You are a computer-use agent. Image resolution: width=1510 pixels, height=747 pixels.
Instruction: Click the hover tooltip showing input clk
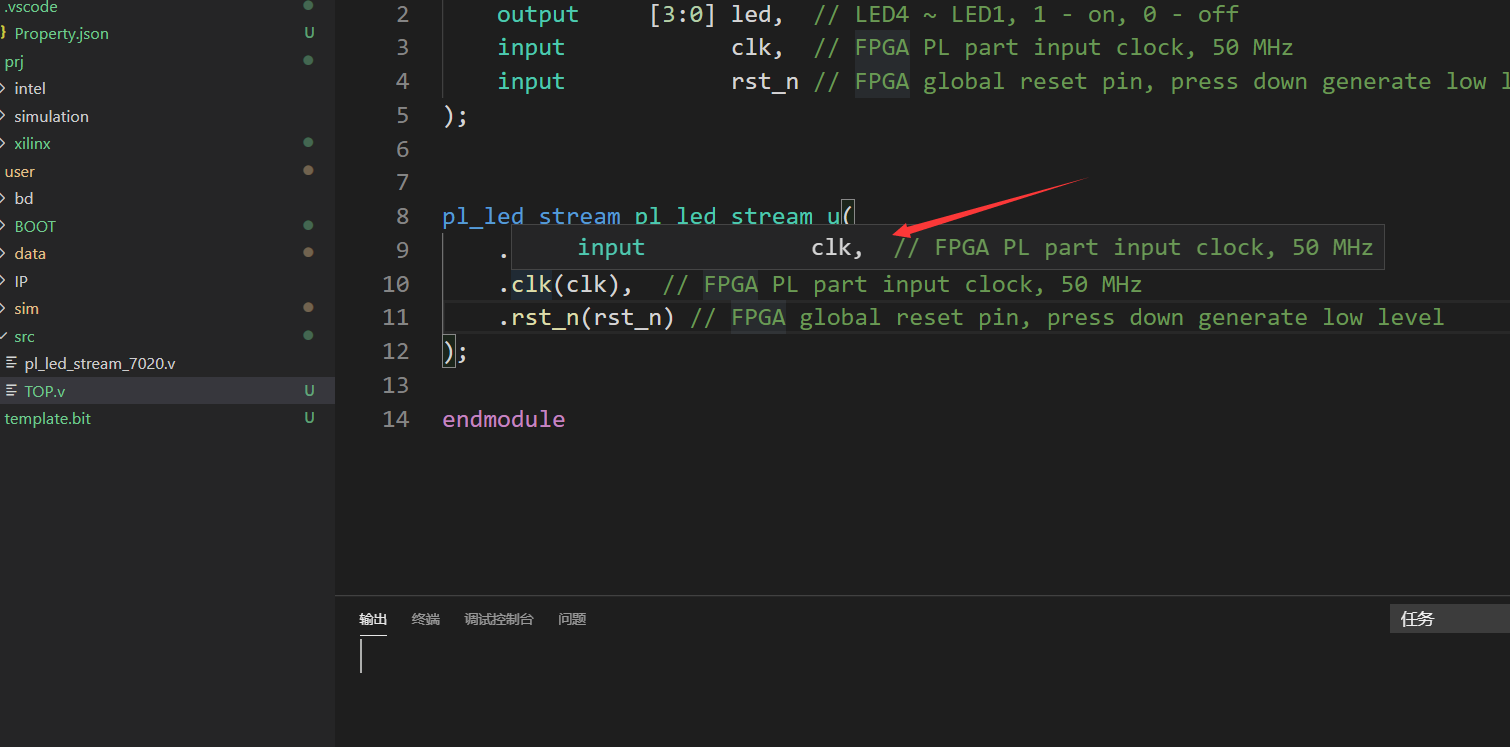coord(947,247)
